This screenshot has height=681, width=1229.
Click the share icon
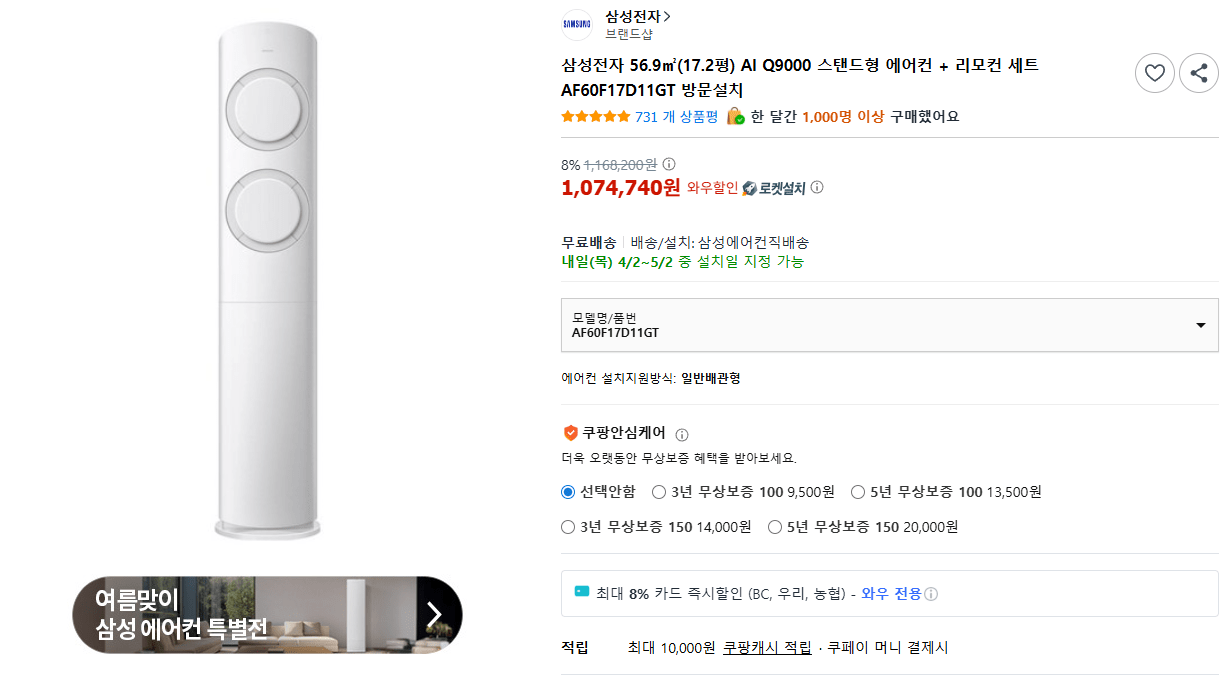1199,73
